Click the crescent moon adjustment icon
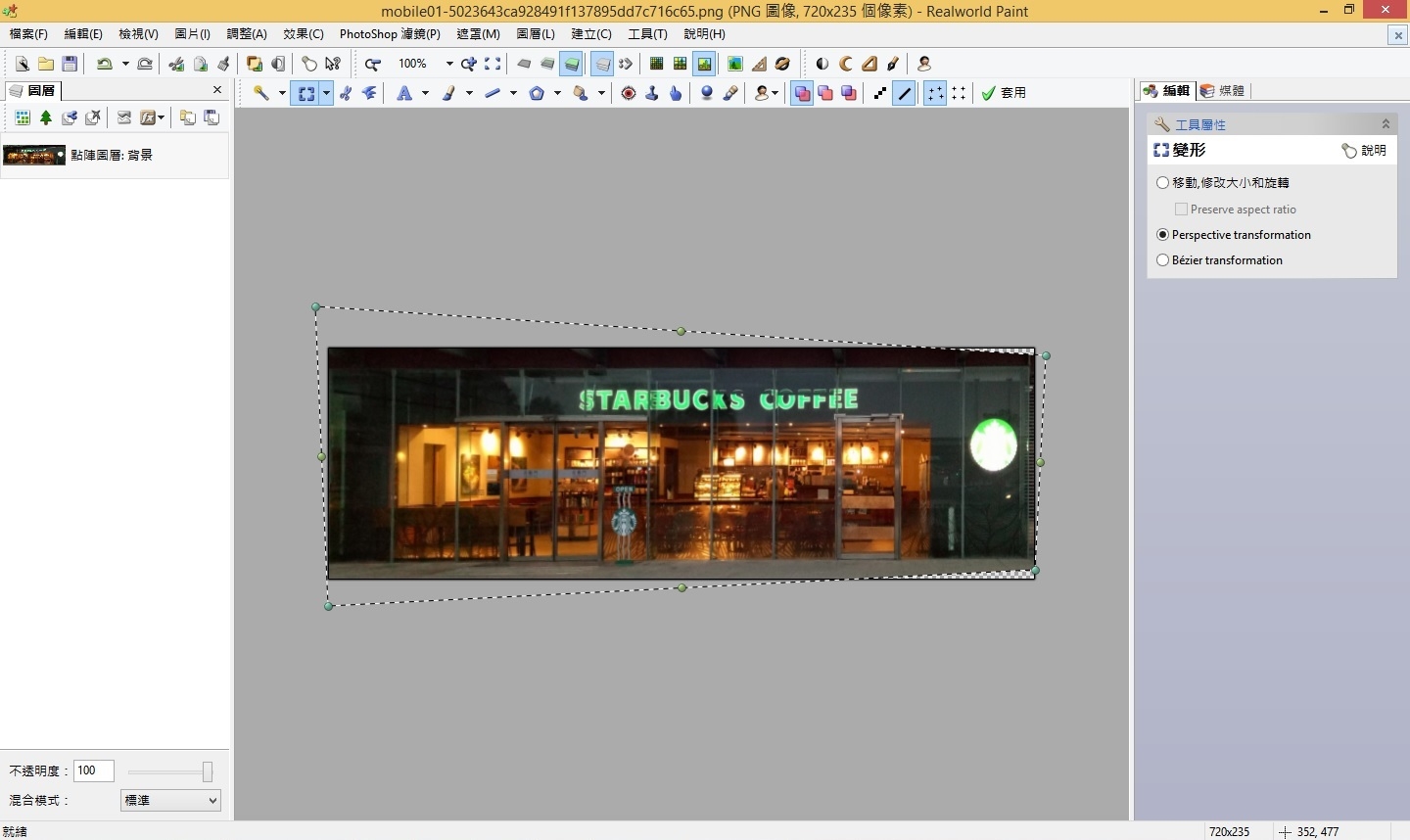This screenshot has width=1410, height=840. coord(846,64)
